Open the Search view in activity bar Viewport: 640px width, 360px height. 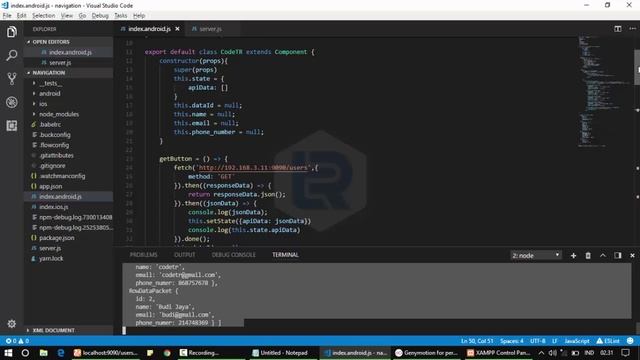[12, 55]
